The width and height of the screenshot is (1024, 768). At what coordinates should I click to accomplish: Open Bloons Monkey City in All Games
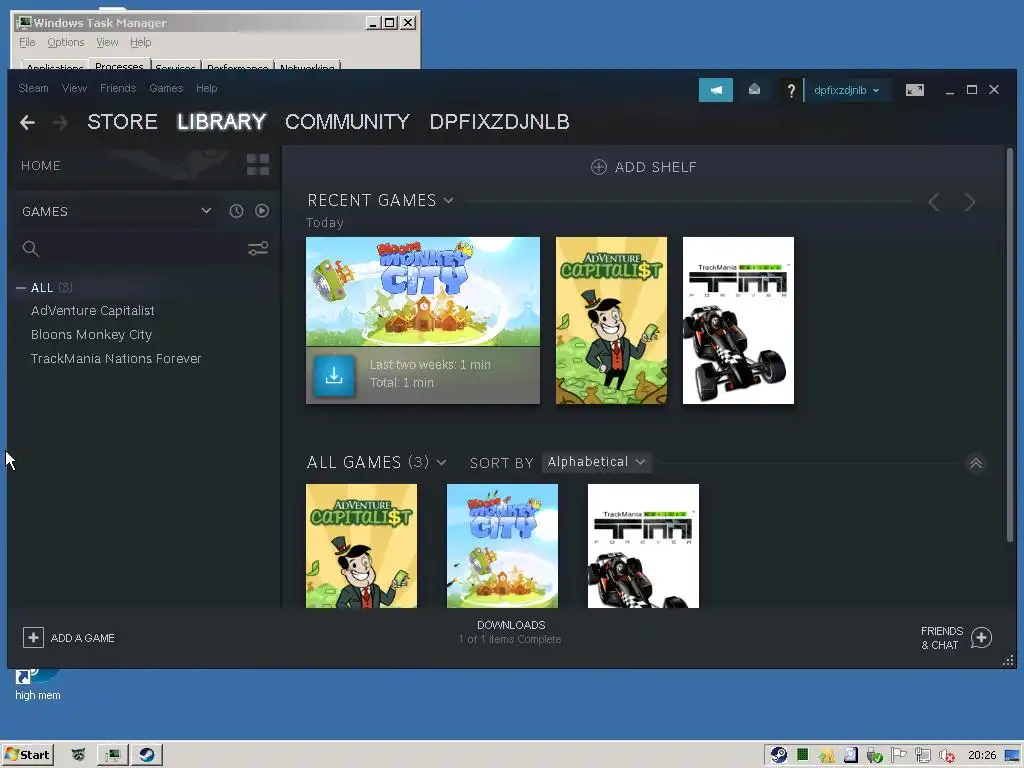[502, 546]
